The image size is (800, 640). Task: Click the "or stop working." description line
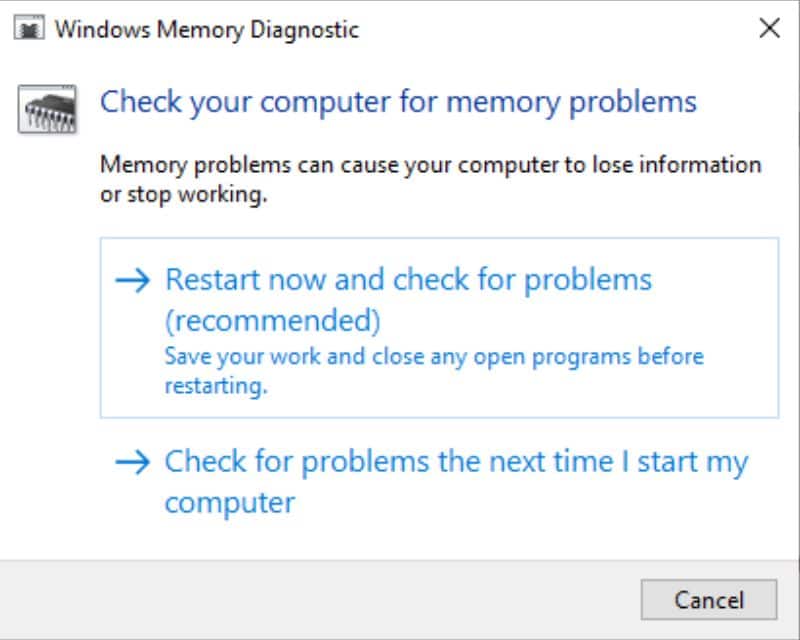click(x=184, y=194)
